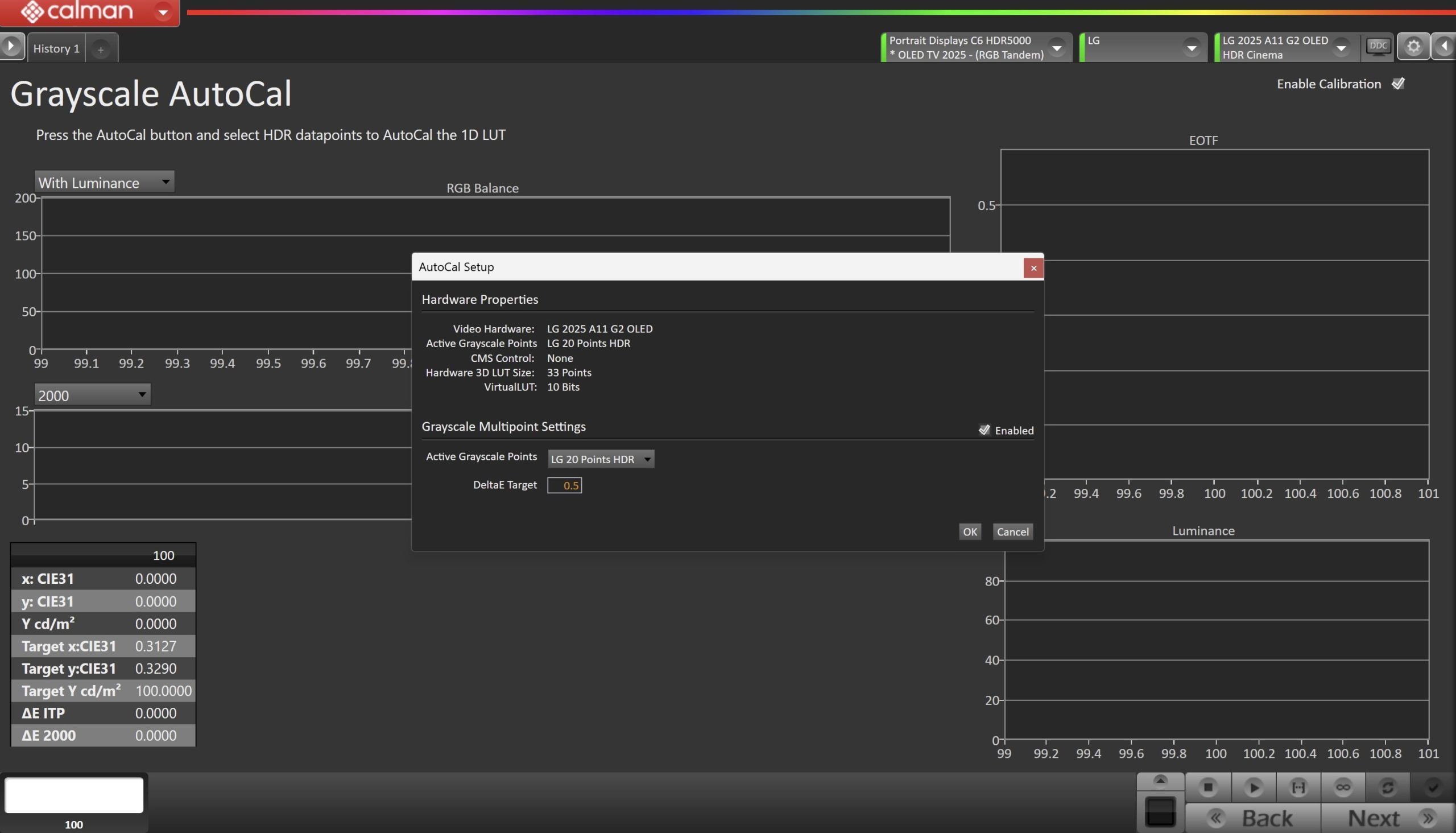Start continuous reading with infinity icon

(x=1343, y=787)
